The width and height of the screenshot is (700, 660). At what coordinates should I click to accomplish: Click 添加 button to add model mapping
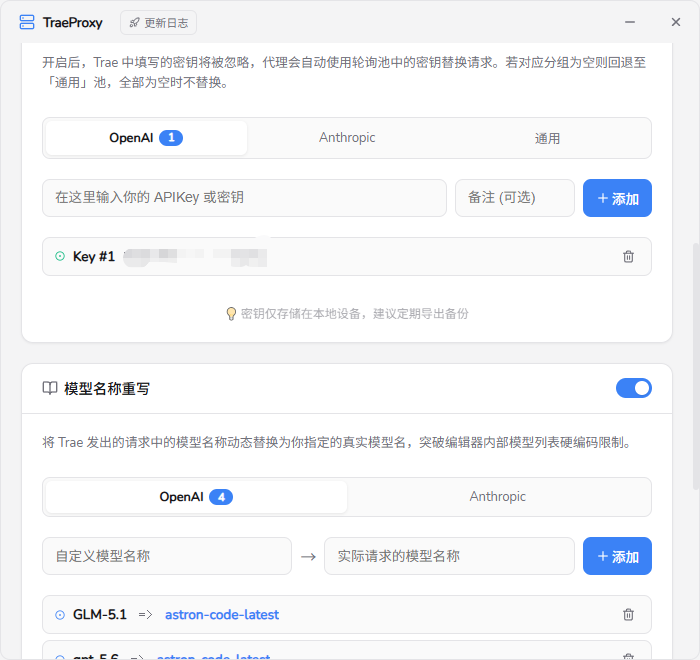tap(617, 556)
